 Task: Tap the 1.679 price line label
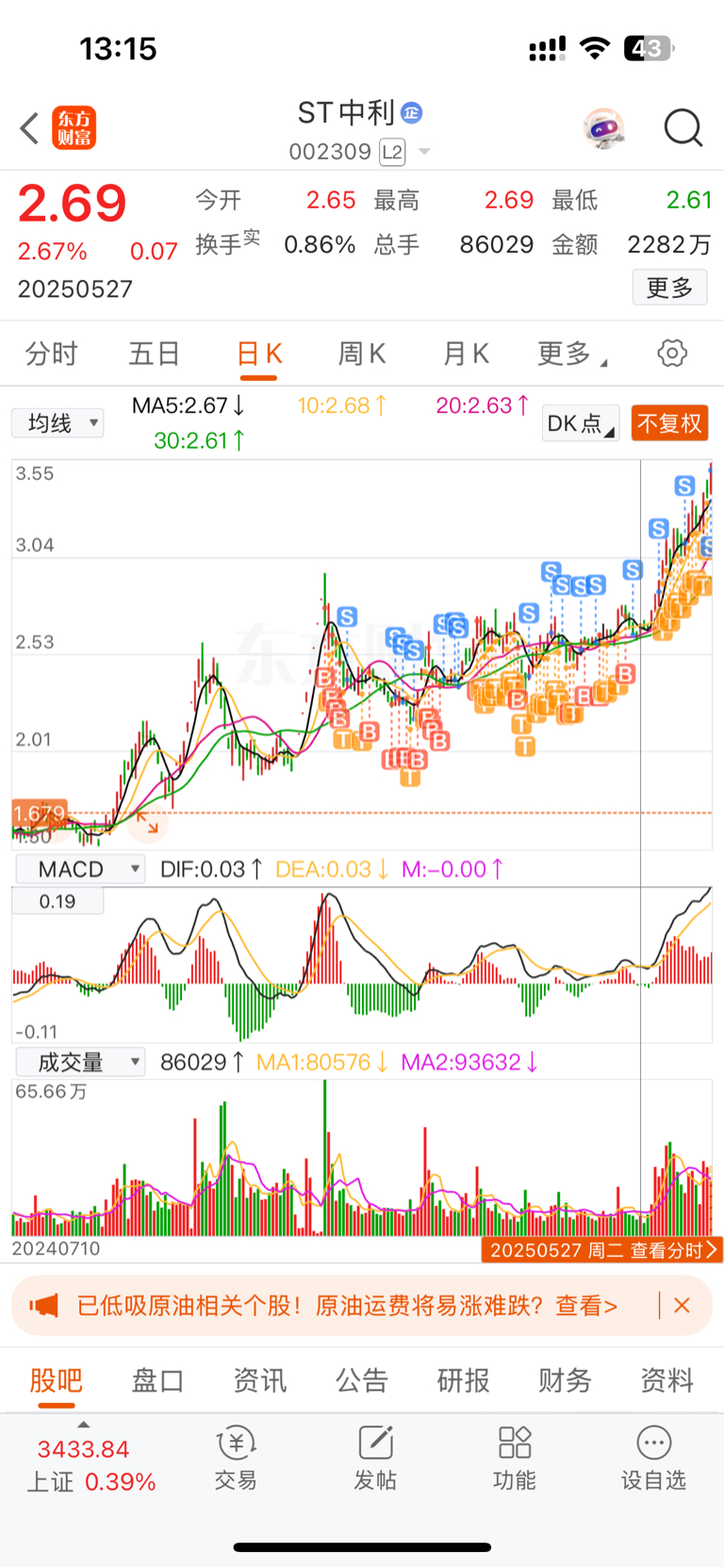tap(40, 814)
